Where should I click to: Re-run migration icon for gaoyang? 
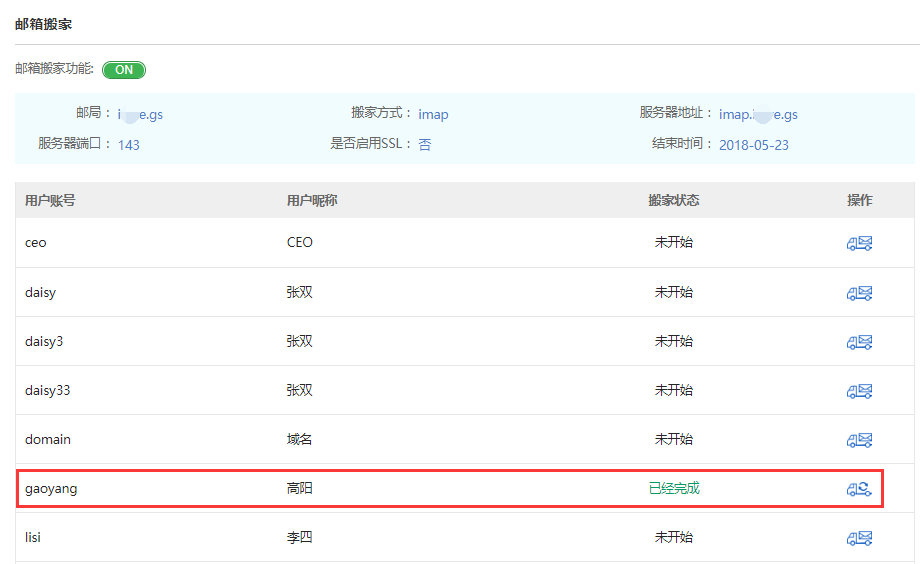coord(859,489)
